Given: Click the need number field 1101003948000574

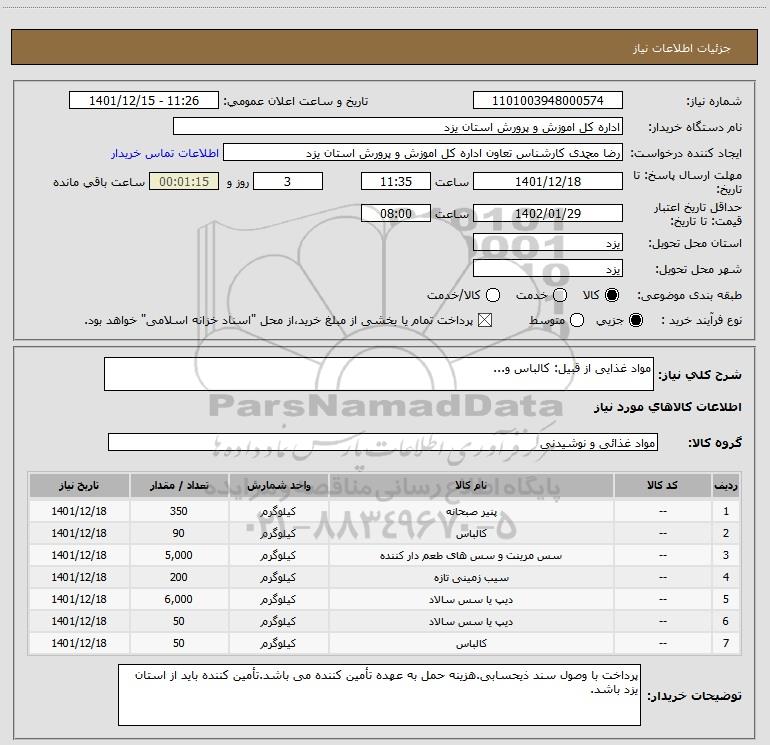Looking at the screenshot, I should coord(548,100).
